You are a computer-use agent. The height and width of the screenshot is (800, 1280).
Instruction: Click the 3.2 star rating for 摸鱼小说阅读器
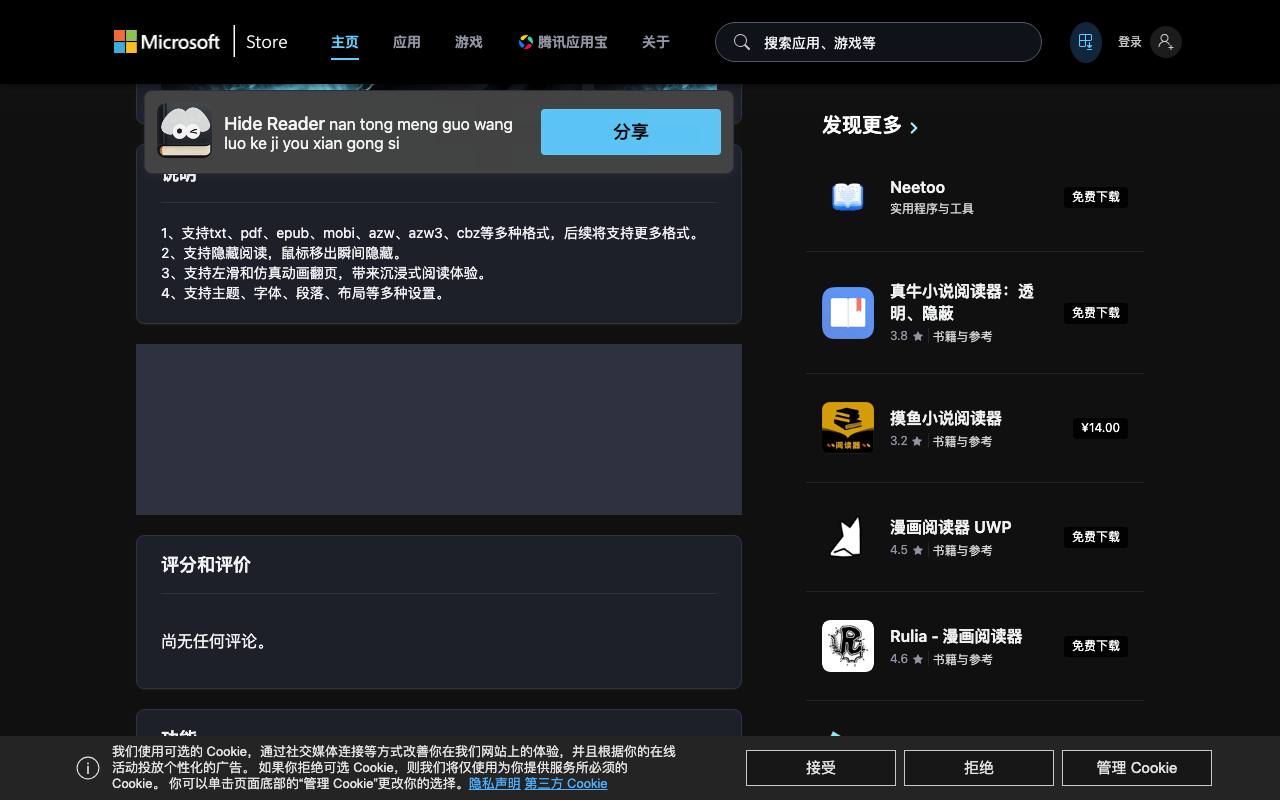907,441
